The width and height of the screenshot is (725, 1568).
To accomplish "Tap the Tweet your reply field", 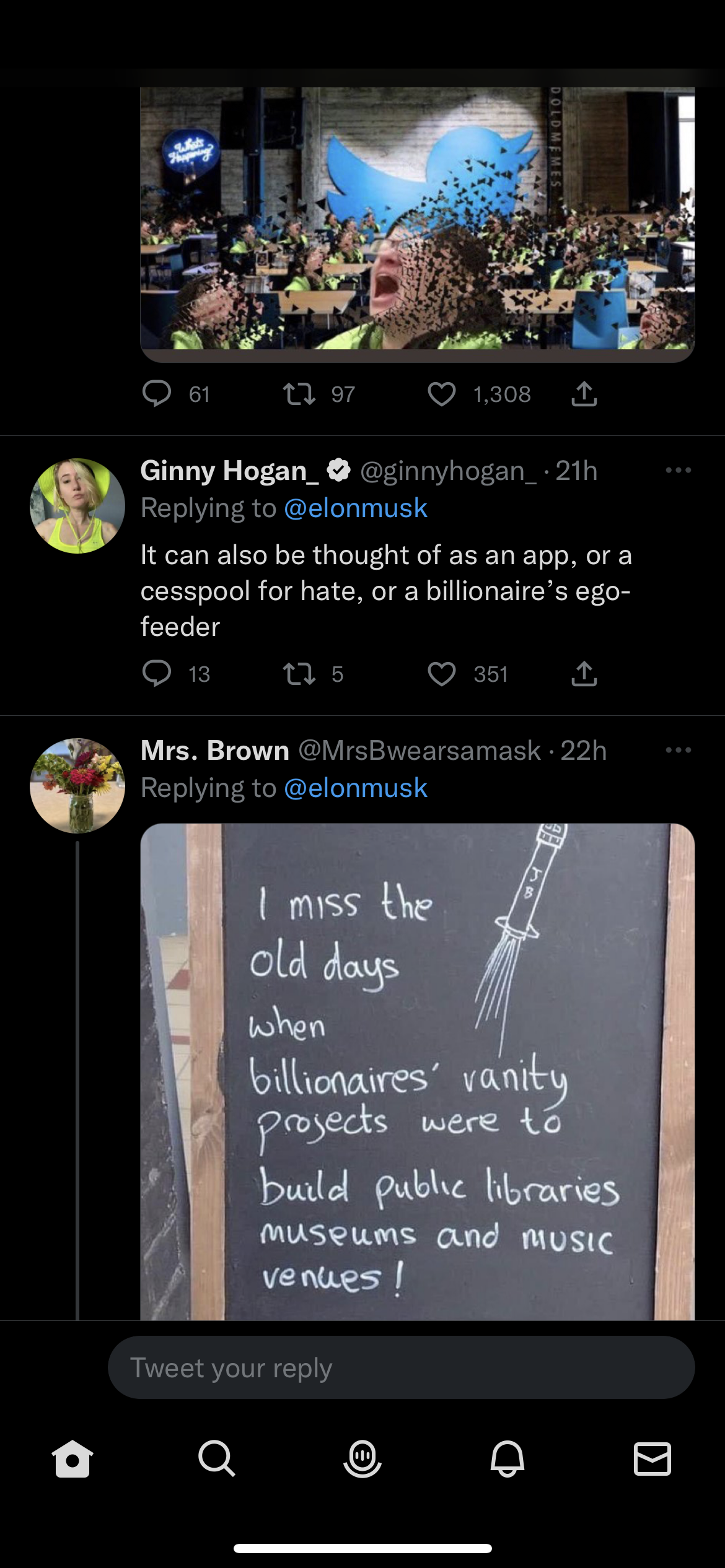I will (401, 1367).
